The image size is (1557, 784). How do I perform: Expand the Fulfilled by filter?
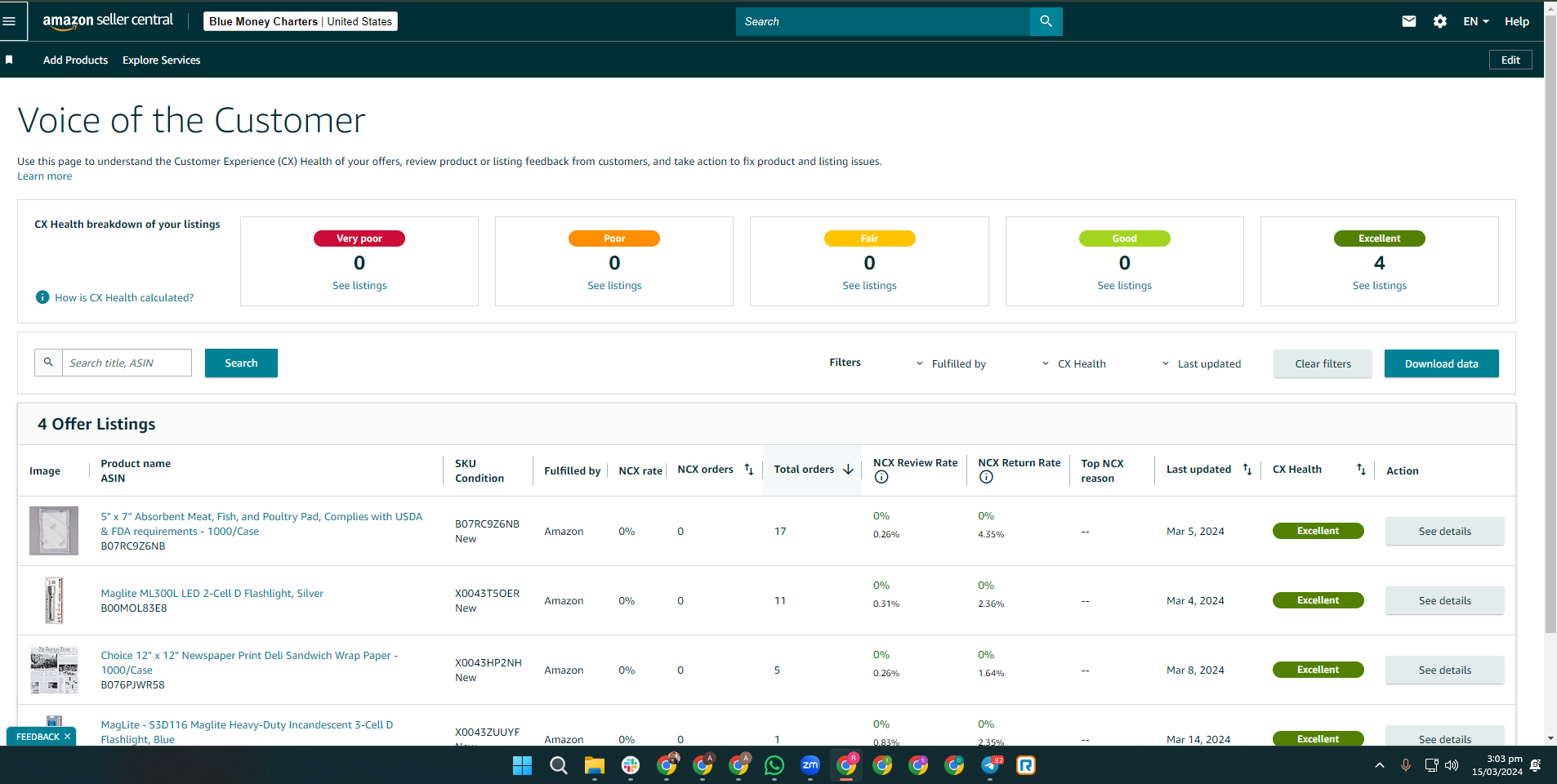tap(951, 363)
